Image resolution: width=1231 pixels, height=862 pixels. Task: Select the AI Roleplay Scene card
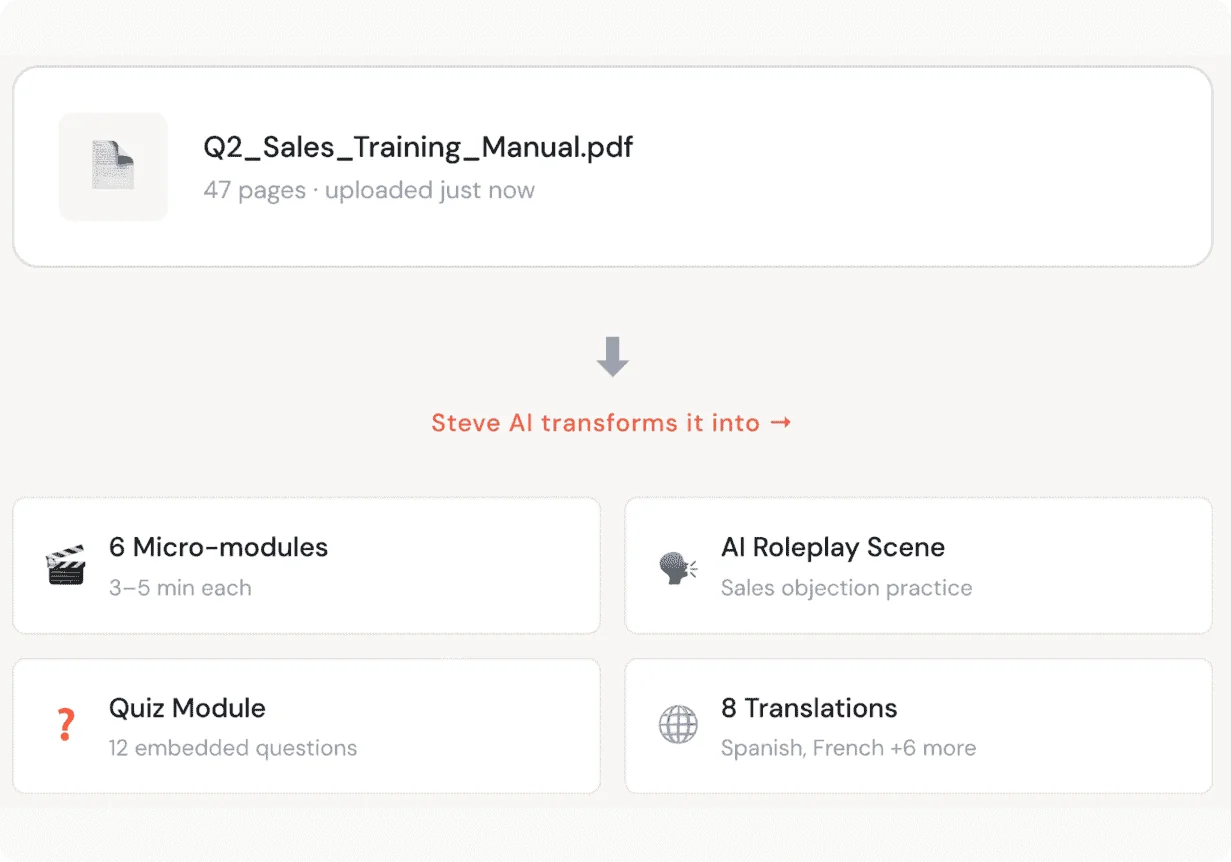(x=919, y=566)
